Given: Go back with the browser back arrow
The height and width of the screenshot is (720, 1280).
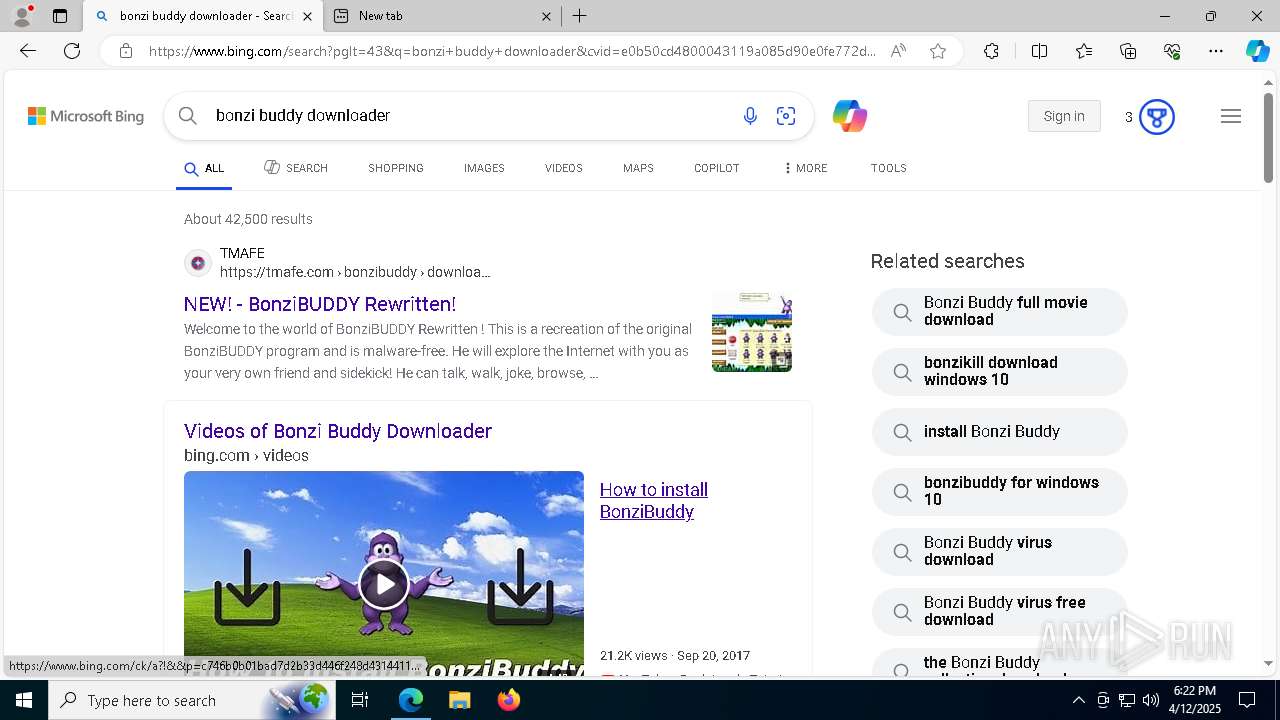Looking at the screenshot, I should [x=28, y=51].
